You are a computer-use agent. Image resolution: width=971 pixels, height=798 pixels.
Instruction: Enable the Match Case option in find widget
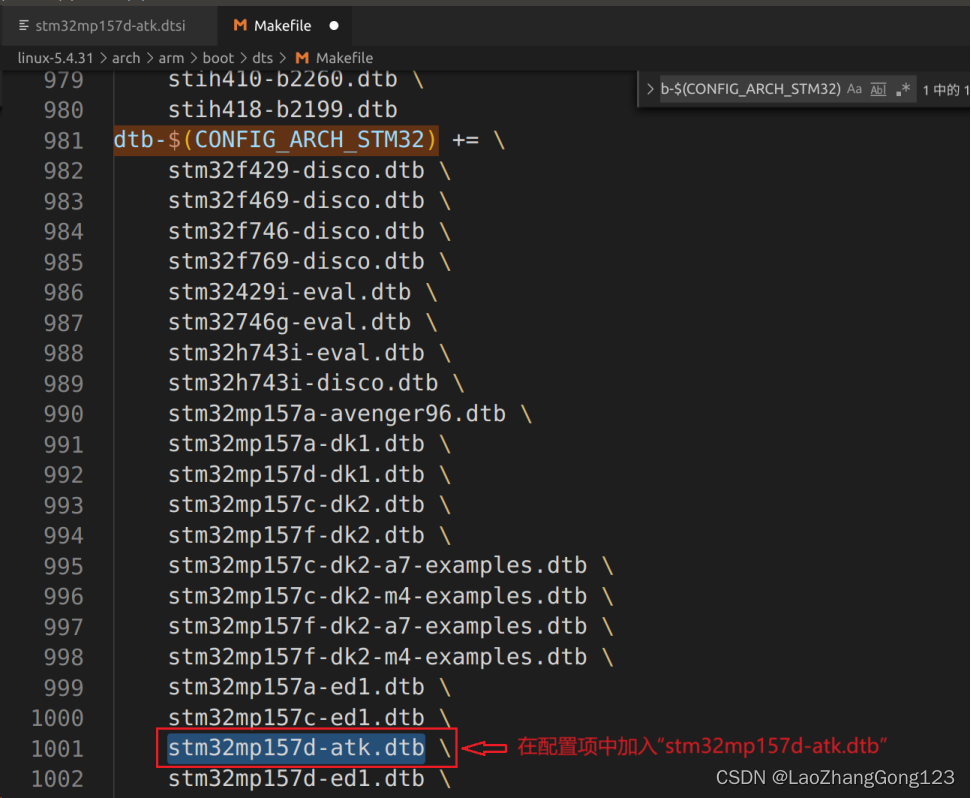854,89
